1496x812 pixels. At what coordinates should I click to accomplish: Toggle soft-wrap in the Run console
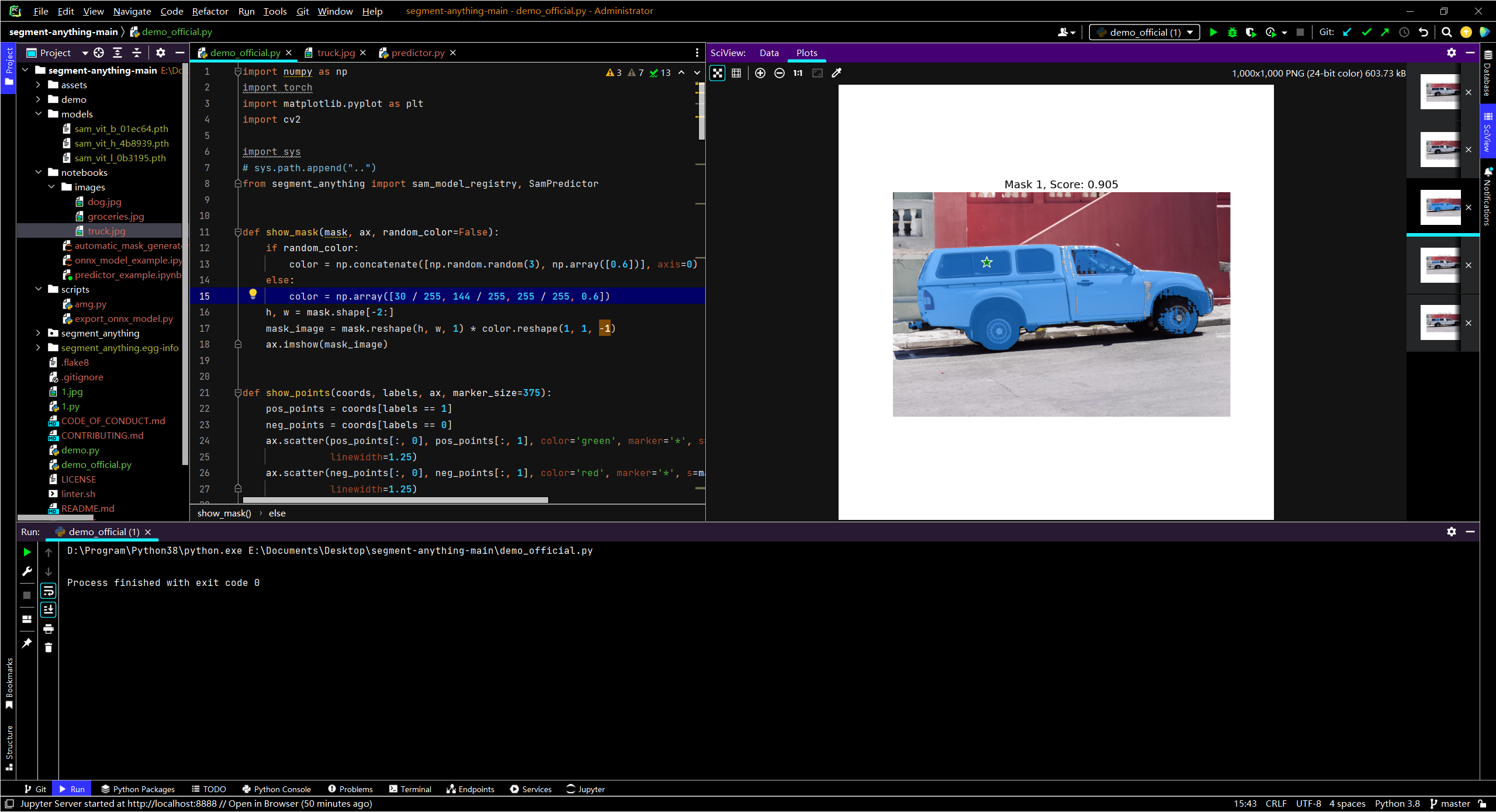pyautogui.click(x=49, y=591)
